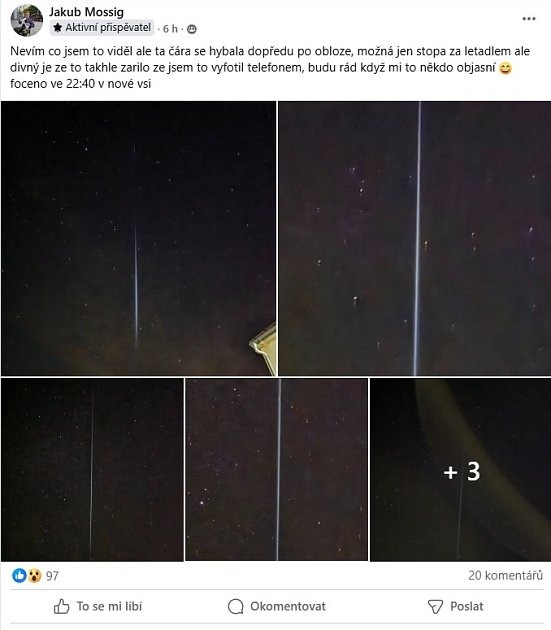The image size is (551, 630).
Task: Click the Poslat button label
Action: [467, 606]
